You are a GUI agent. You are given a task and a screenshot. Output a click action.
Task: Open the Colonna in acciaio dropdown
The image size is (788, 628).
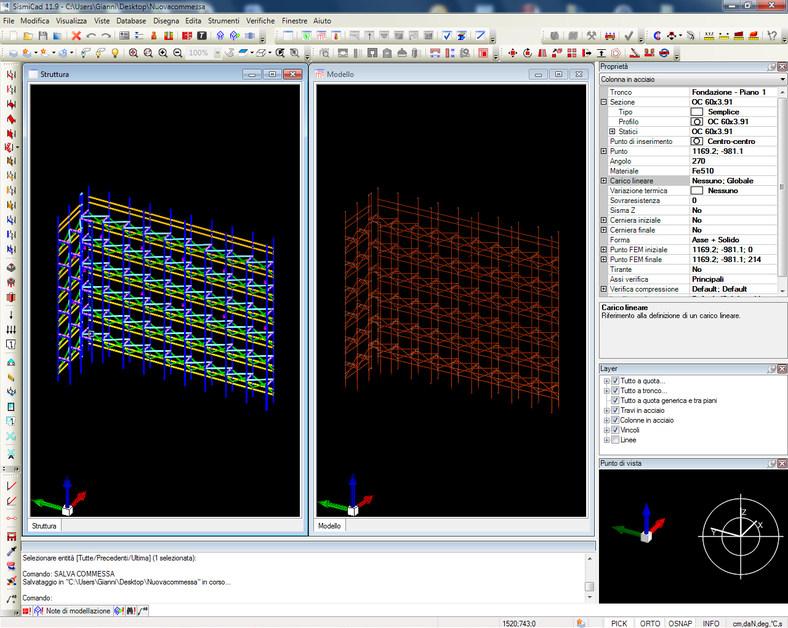[x=781, y=79]
